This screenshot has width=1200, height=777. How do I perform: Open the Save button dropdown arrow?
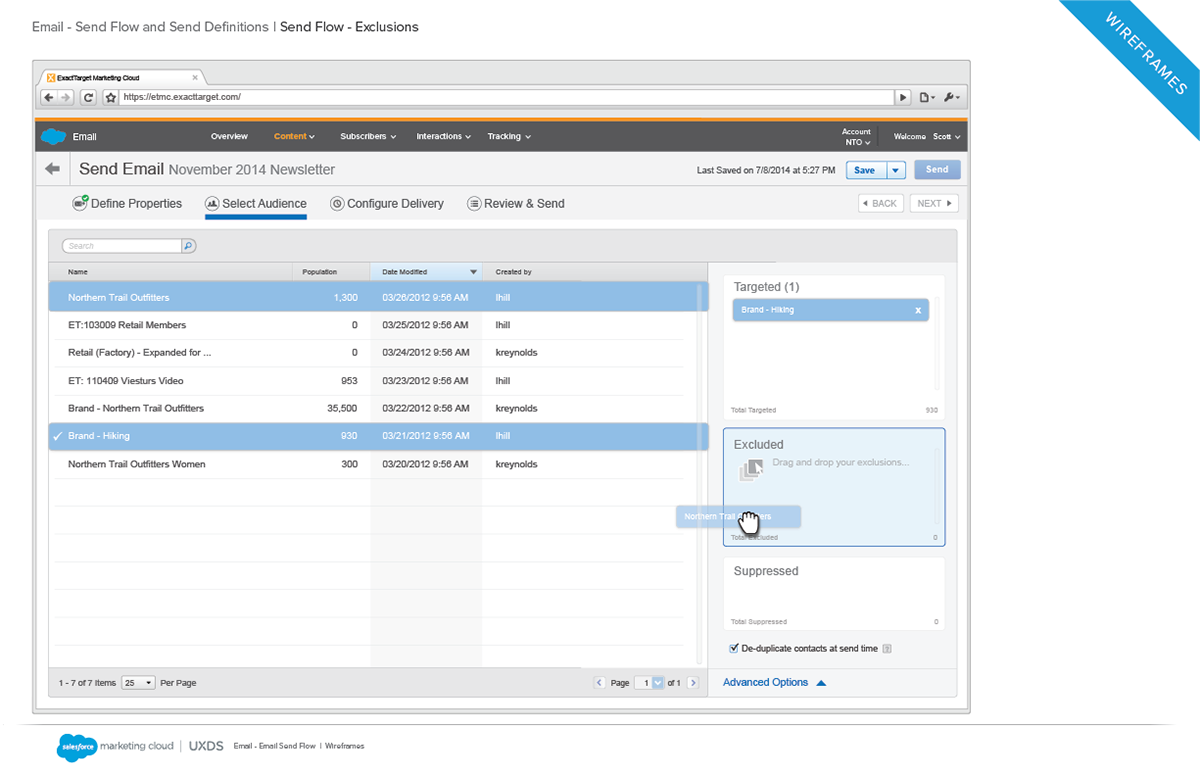coord(895,170)
